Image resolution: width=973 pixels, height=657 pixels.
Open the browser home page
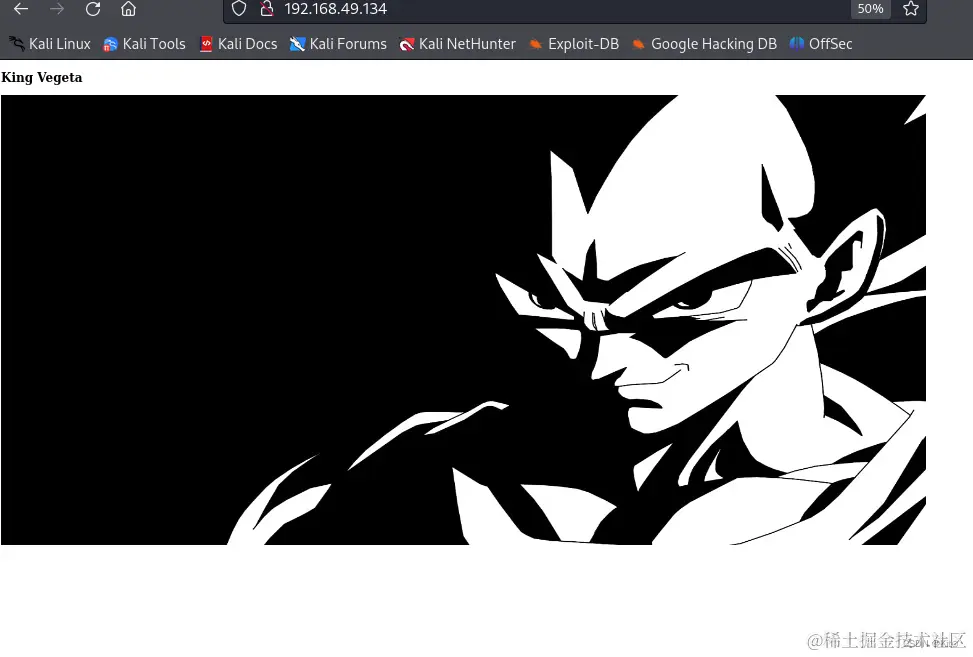128,9
